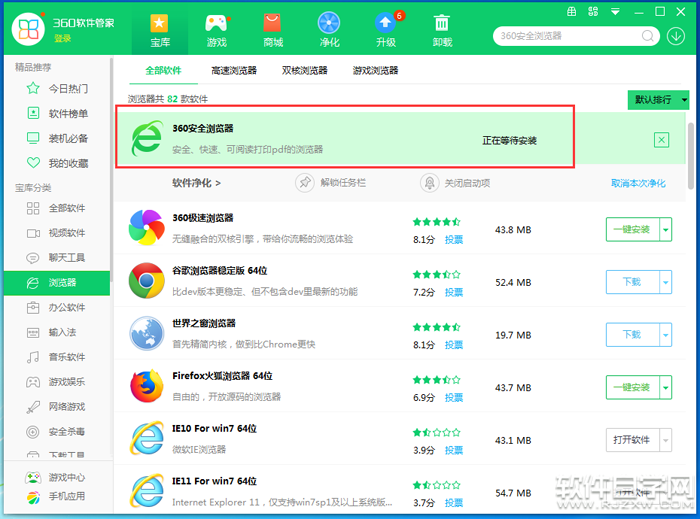Viewport: 700px width, 519px height.
Task: Select 软件榜单 in sidebar
Action: tap(57, 113)
